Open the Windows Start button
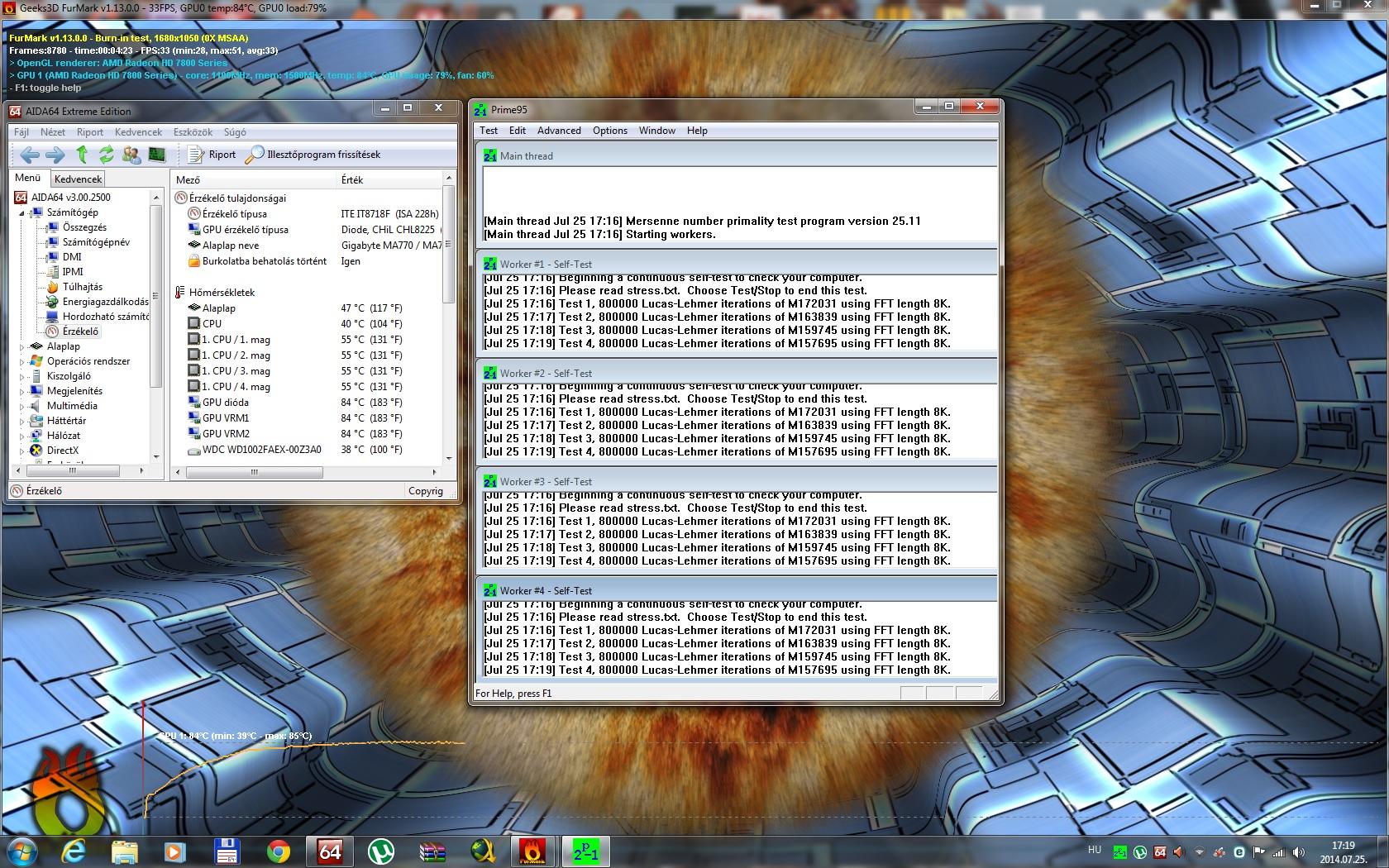1389x868 pixels. click(x=22, y=851)
